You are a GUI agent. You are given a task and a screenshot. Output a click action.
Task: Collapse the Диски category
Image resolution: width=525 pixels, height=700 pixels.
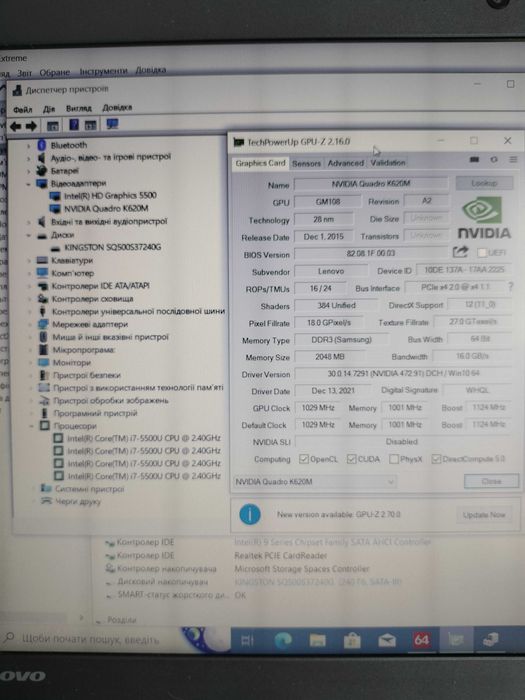[x=29, y=235]
